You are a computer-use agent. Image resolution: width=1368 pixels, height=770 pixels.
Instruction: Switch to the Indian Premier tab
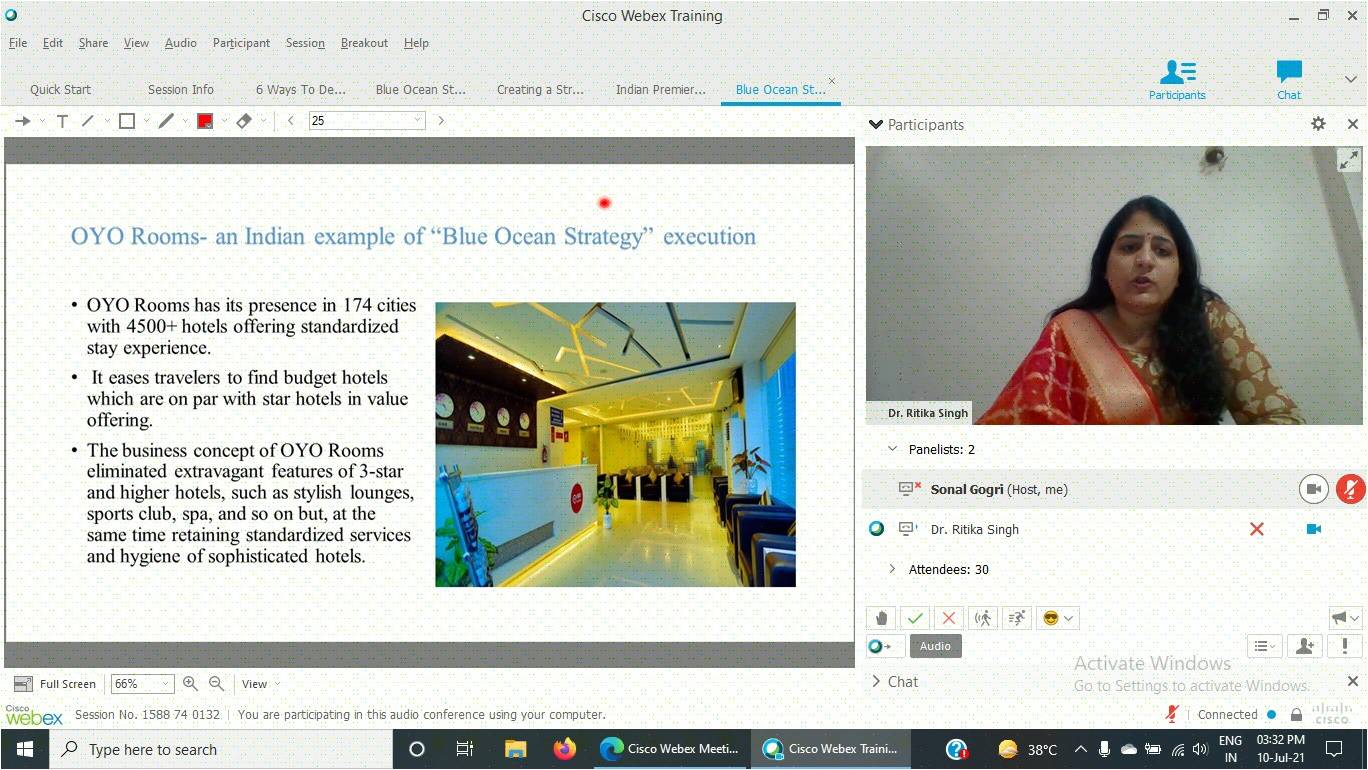(x=661, y=89)
